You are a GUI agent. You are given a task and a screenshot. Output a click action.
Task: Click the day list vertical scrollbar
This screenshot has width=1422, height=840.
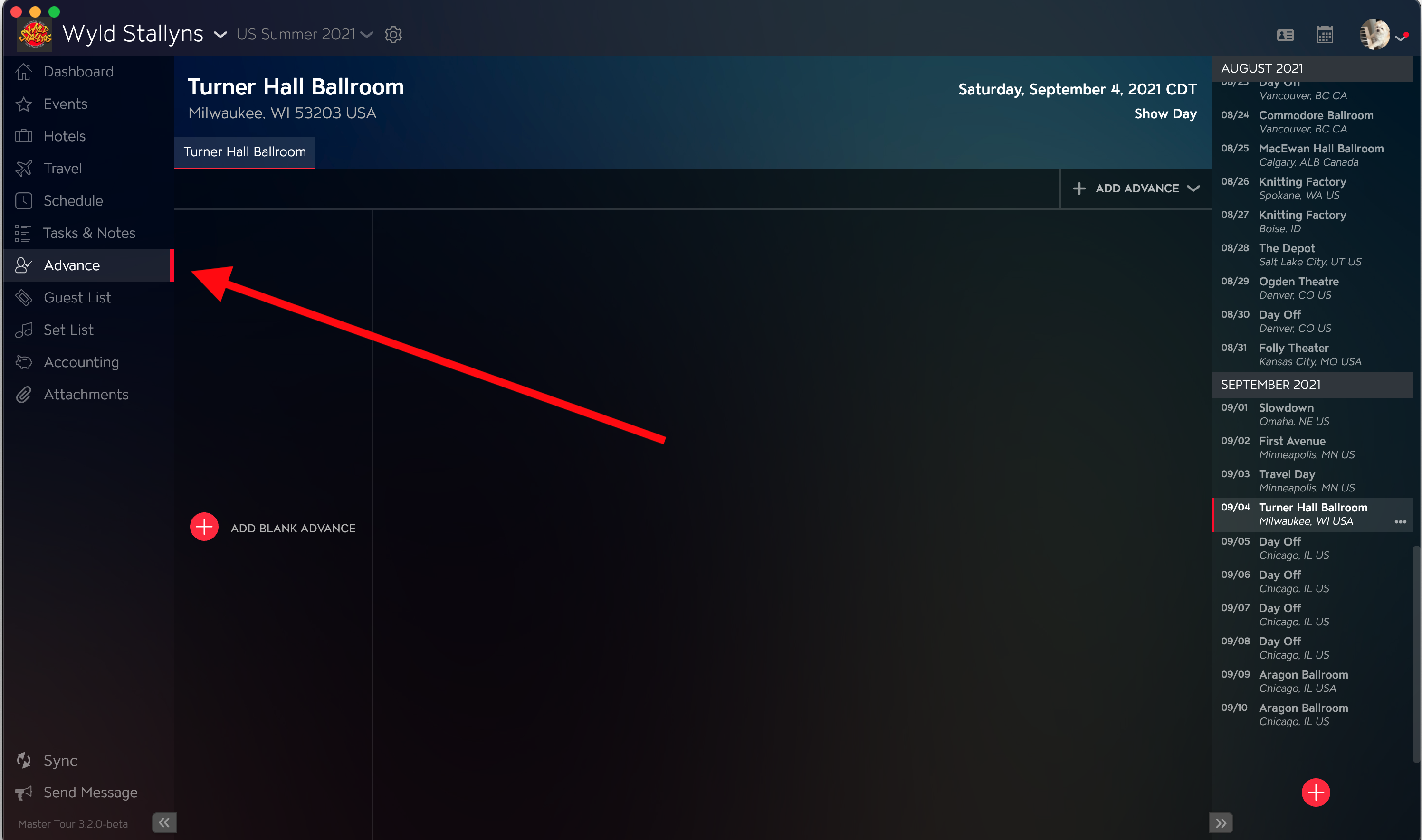click(x=1416, y=654)
